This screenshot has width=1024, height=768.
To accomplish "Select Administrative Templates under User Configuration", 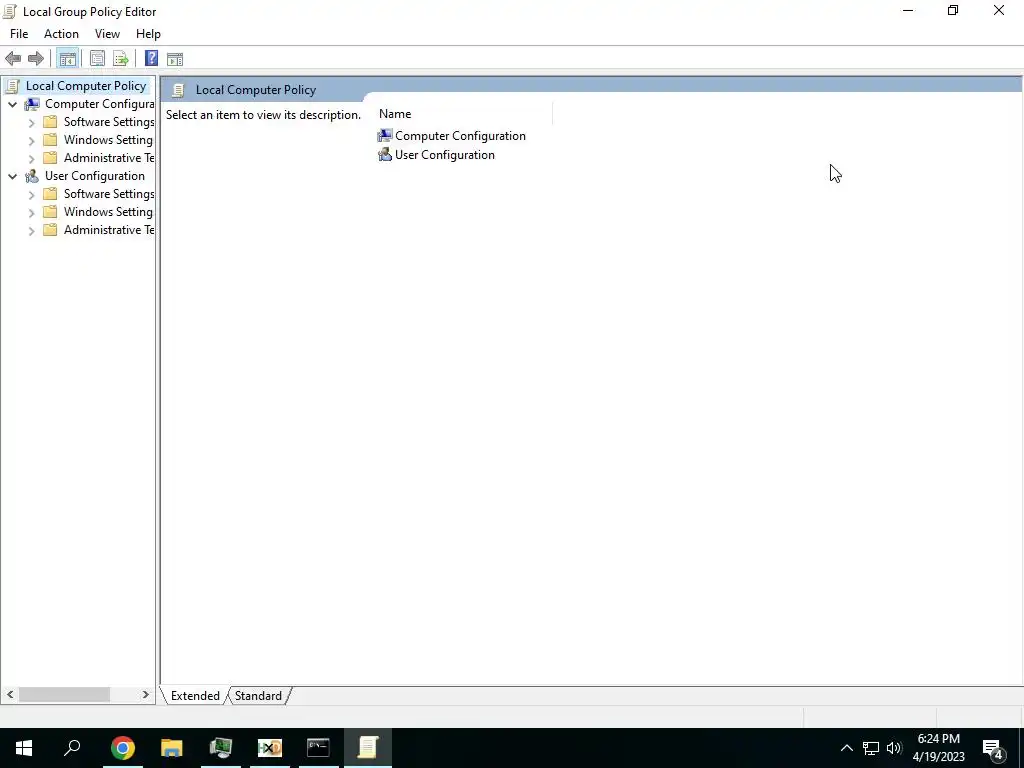I will click(x=108, y=230).
